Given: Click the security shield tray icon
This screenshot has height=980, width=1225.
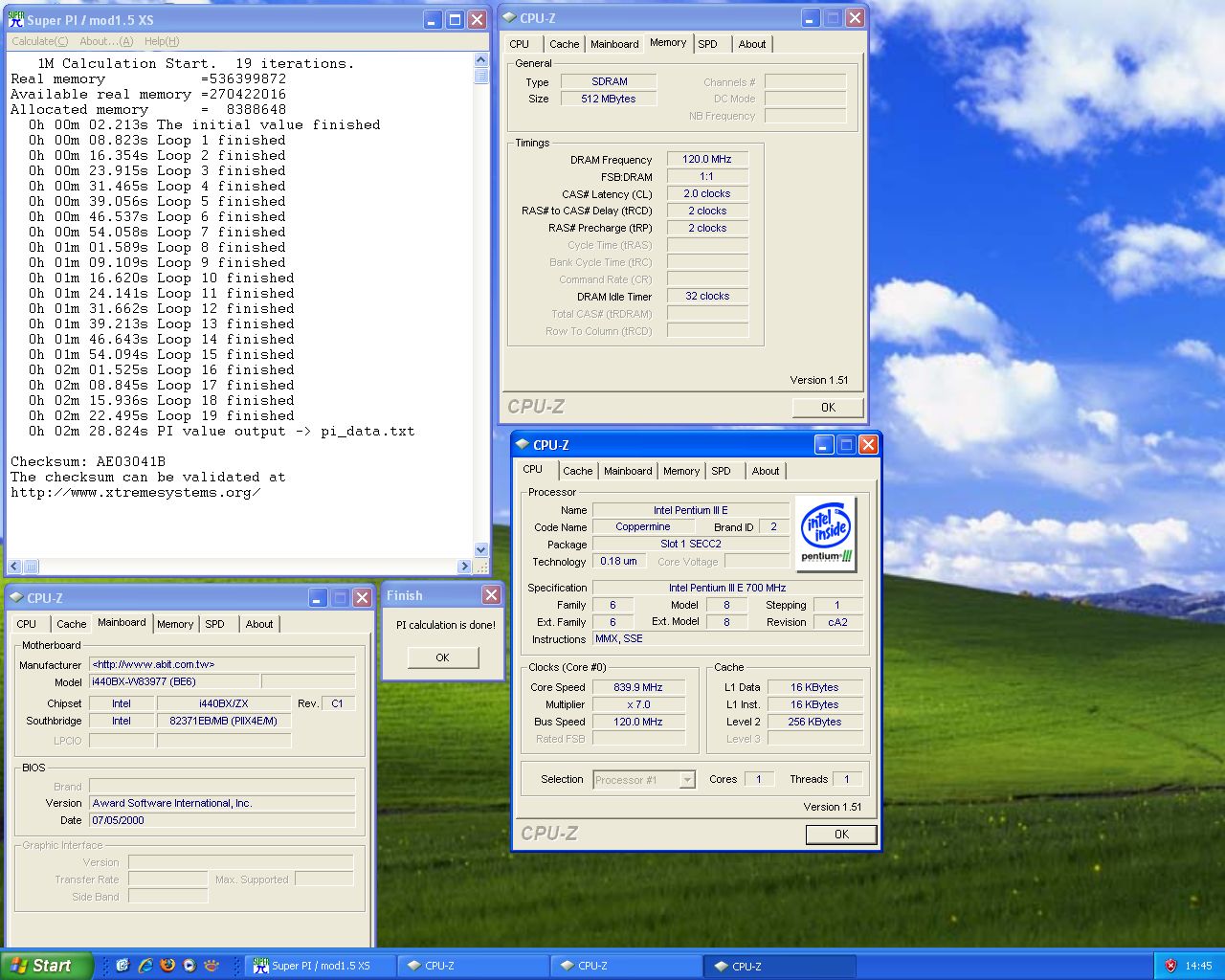Looking at the screenshot, I should pos(1170,966).
